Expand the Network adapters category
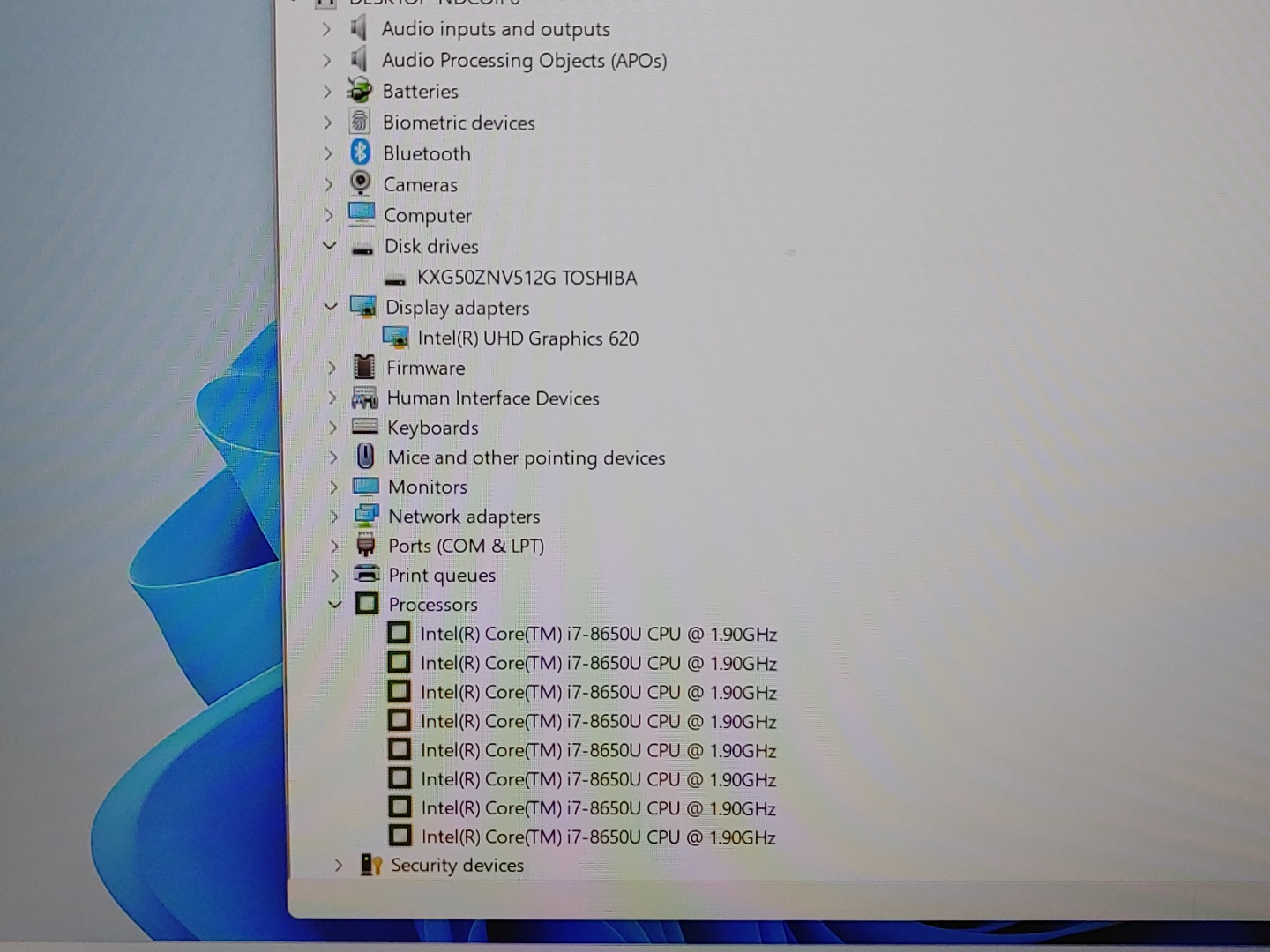The height and width of the screenshot is (952, 1270). pos(334,516)
